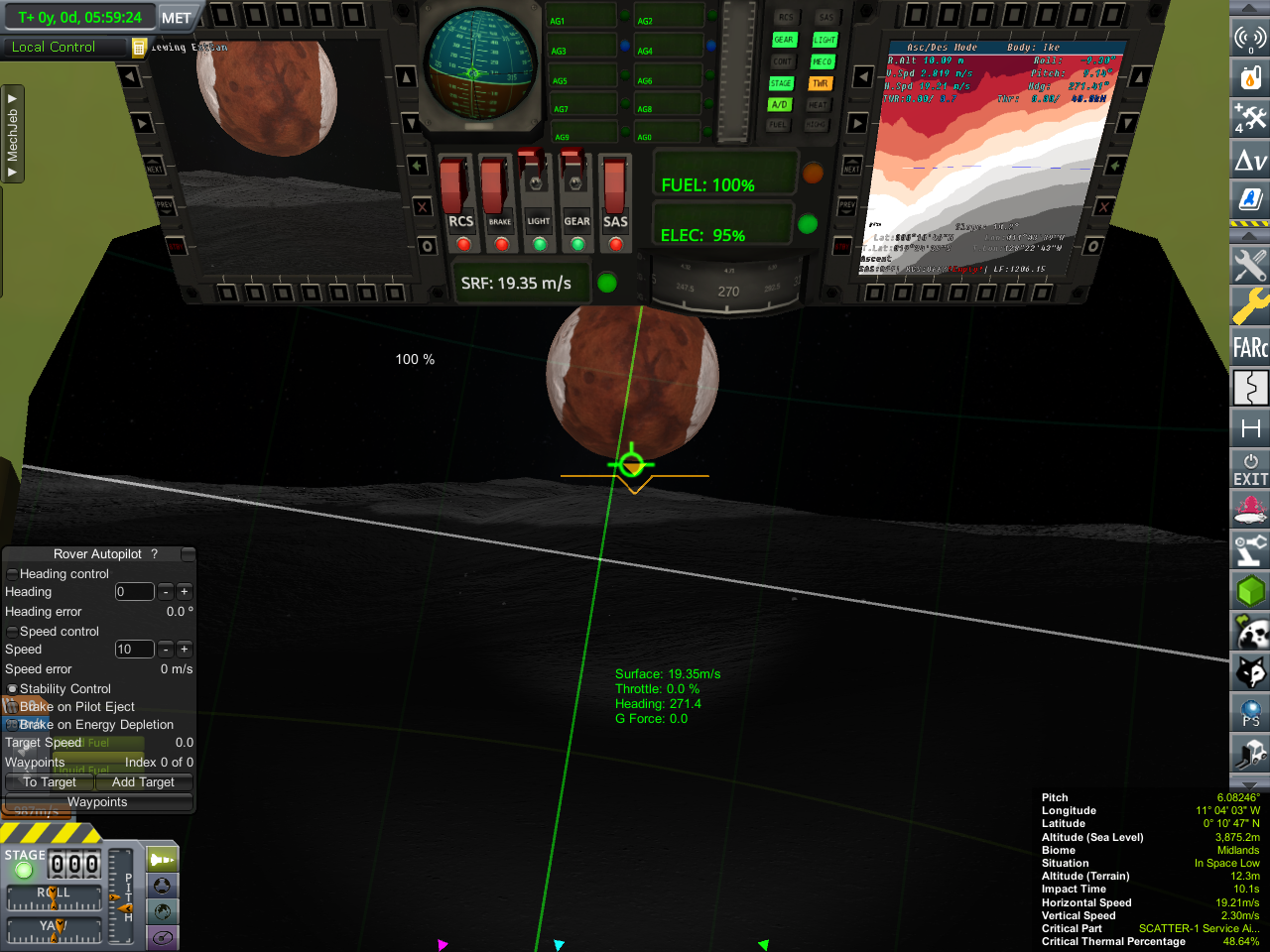
Task: Open the Delta-v toolbar icon
Action: click(x=1250, y=160)
